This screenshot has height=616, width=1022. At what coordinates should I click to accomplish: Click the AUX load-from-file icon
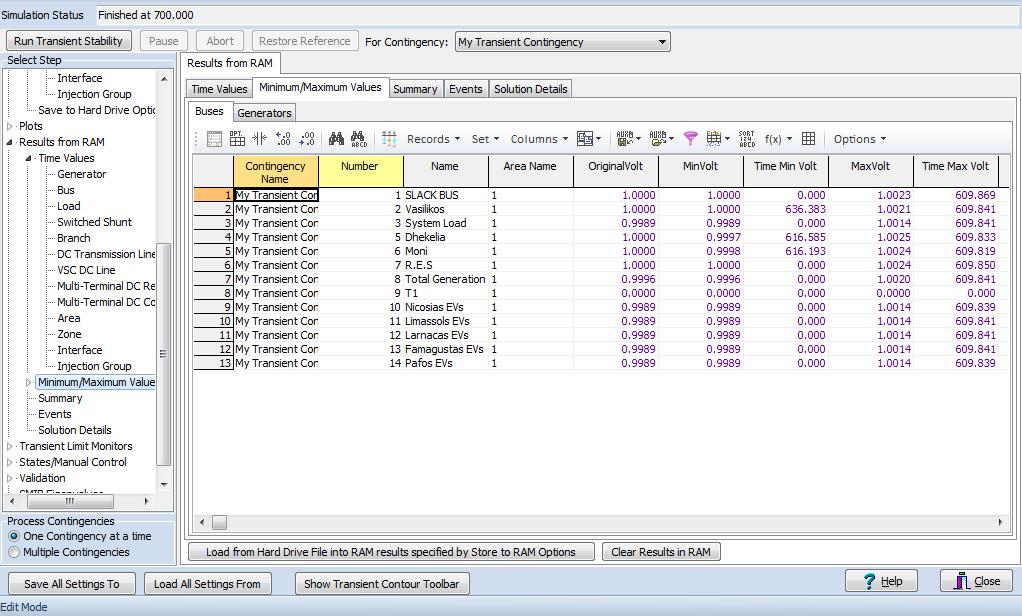point(661,139)
